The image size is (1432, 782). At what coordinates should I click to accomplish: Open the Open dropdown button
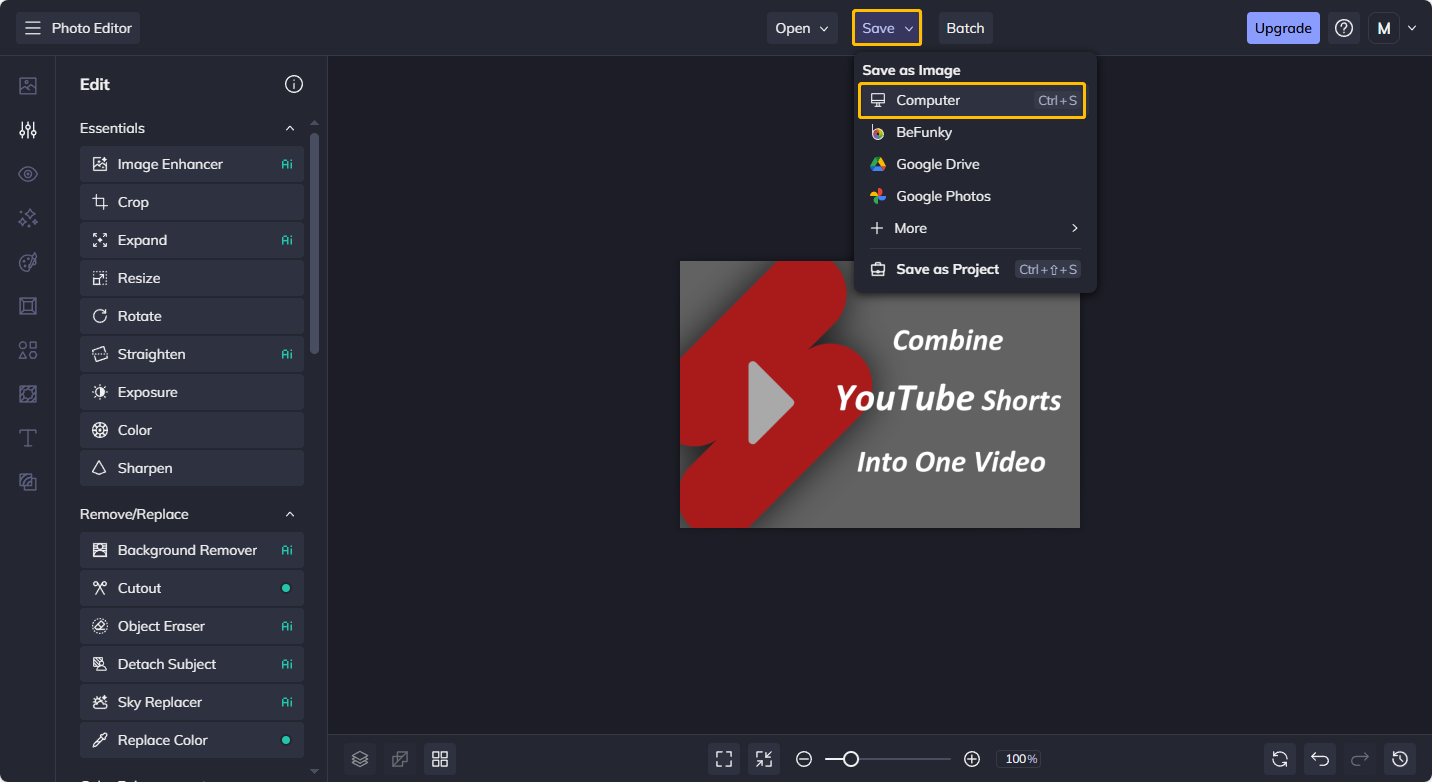click(802, 28)
